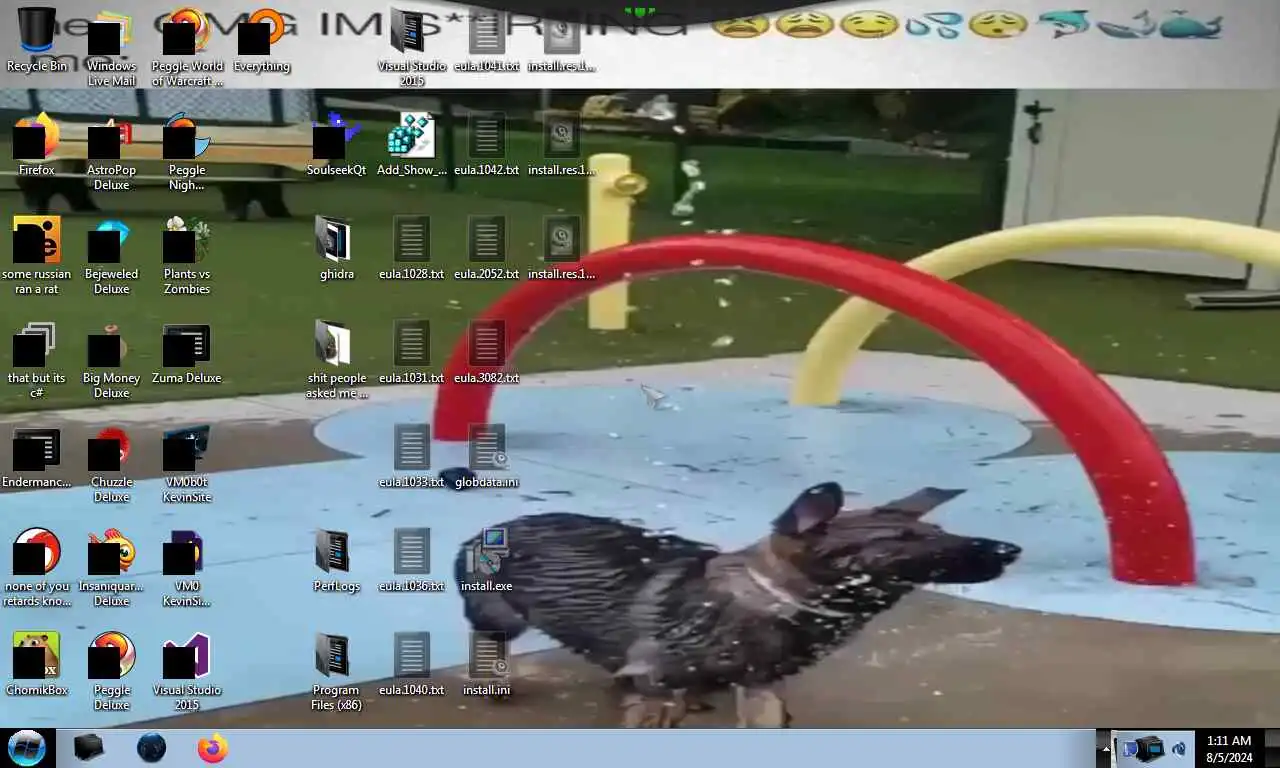Select the 'that but its c#' icon
This screenshot has width=1280, height=768.
point(37,360)
